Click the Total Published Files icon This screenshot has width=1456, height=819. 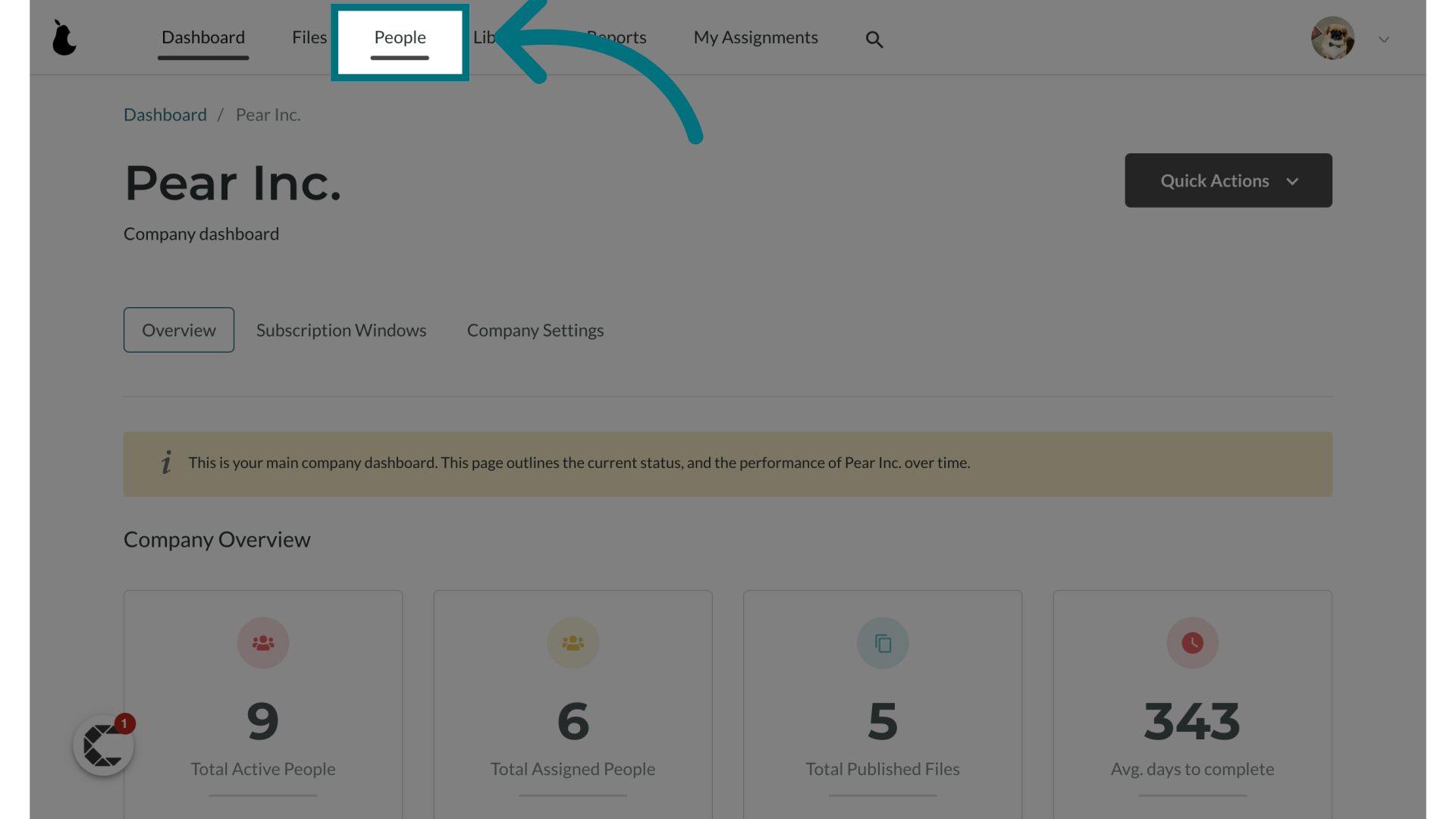tap(883, 643)
